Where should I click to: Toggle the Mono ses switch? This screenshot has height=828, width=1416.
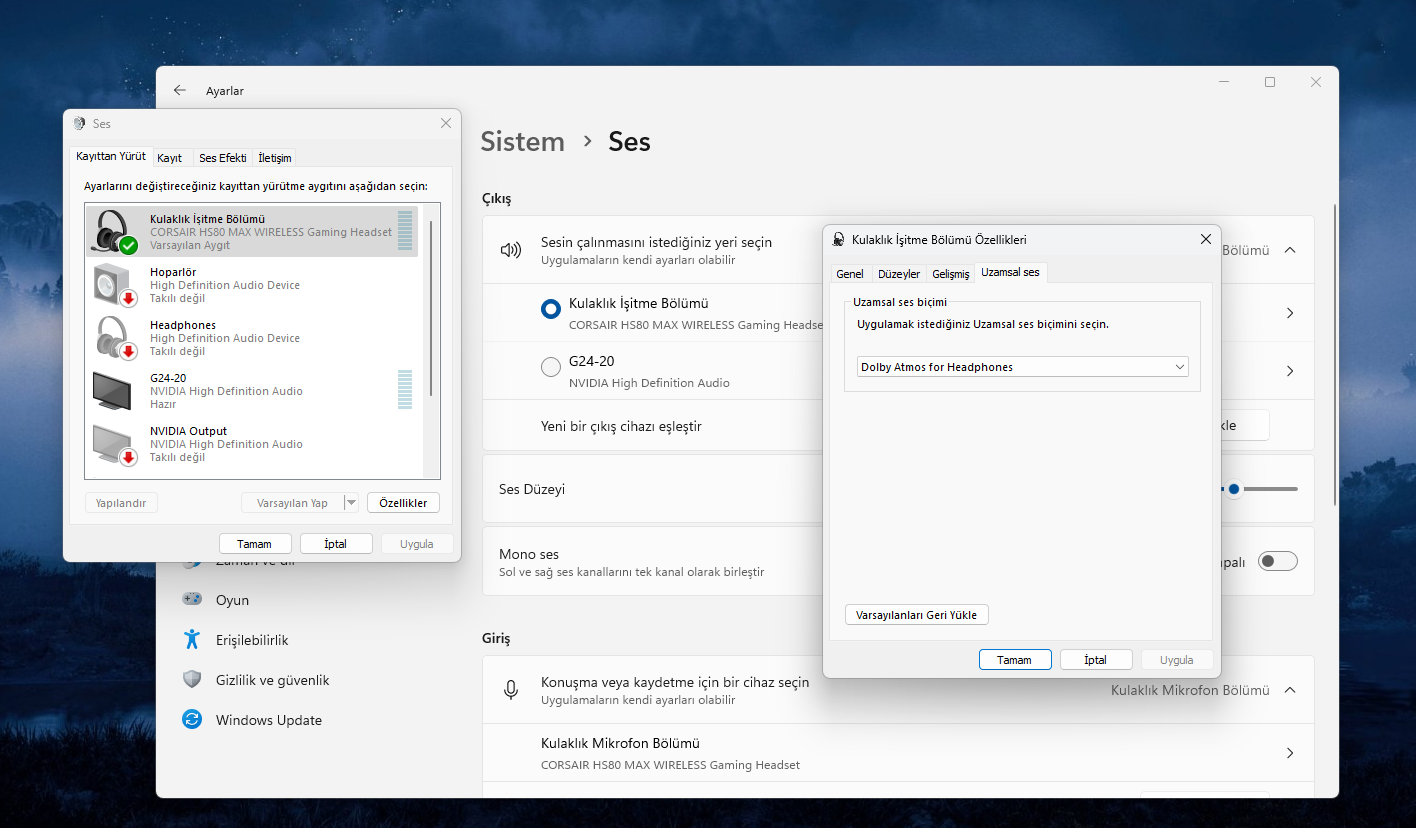pos(1278,561)
